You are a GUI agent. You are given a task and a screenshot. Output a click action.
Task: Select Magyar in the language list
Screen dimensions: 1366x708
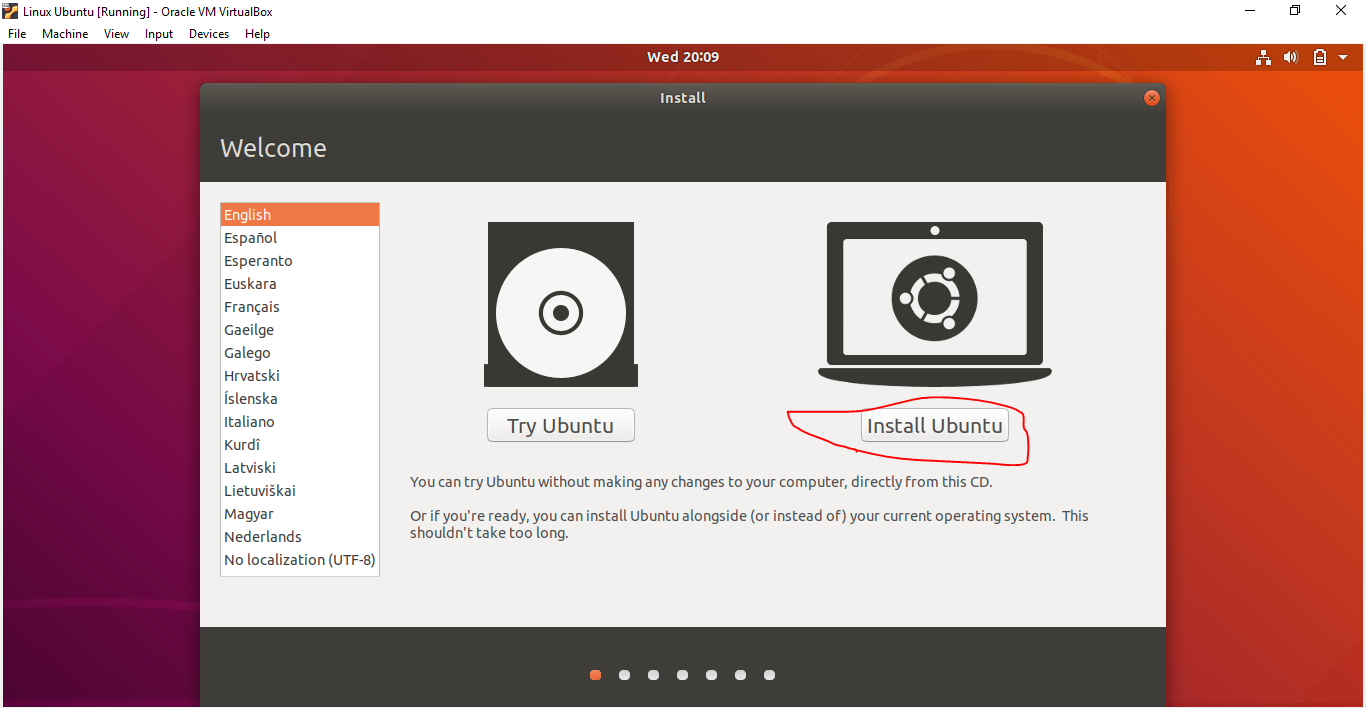pyautogui.click(x=300, y=514)
